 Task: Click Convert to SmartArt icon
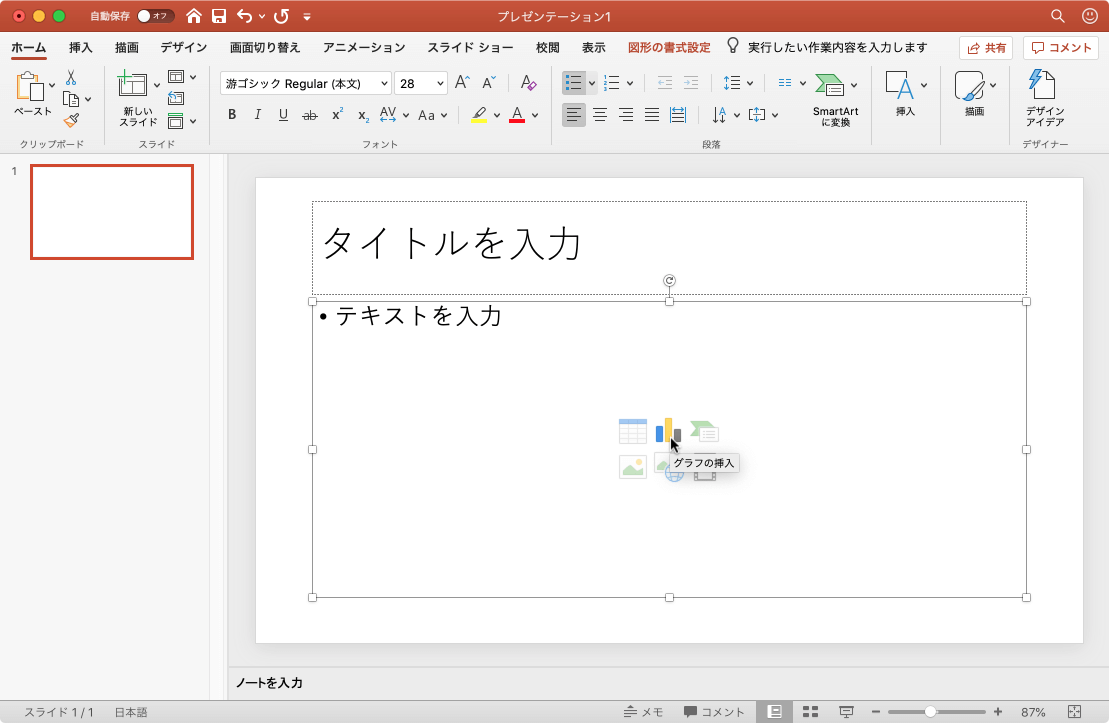click(x=829, y=86)
